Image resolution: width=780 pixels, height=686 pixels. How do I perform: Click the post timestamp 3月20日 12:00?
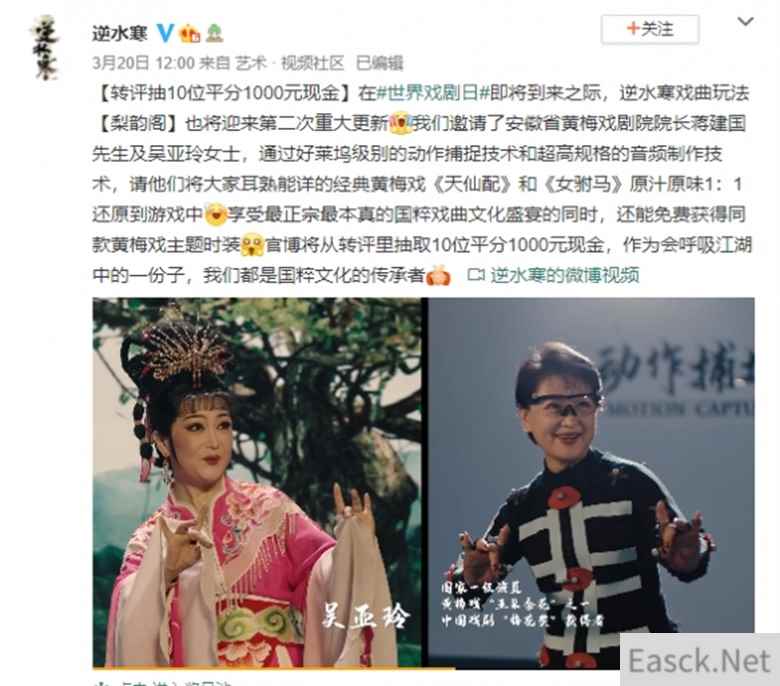[x=143, y=63]
